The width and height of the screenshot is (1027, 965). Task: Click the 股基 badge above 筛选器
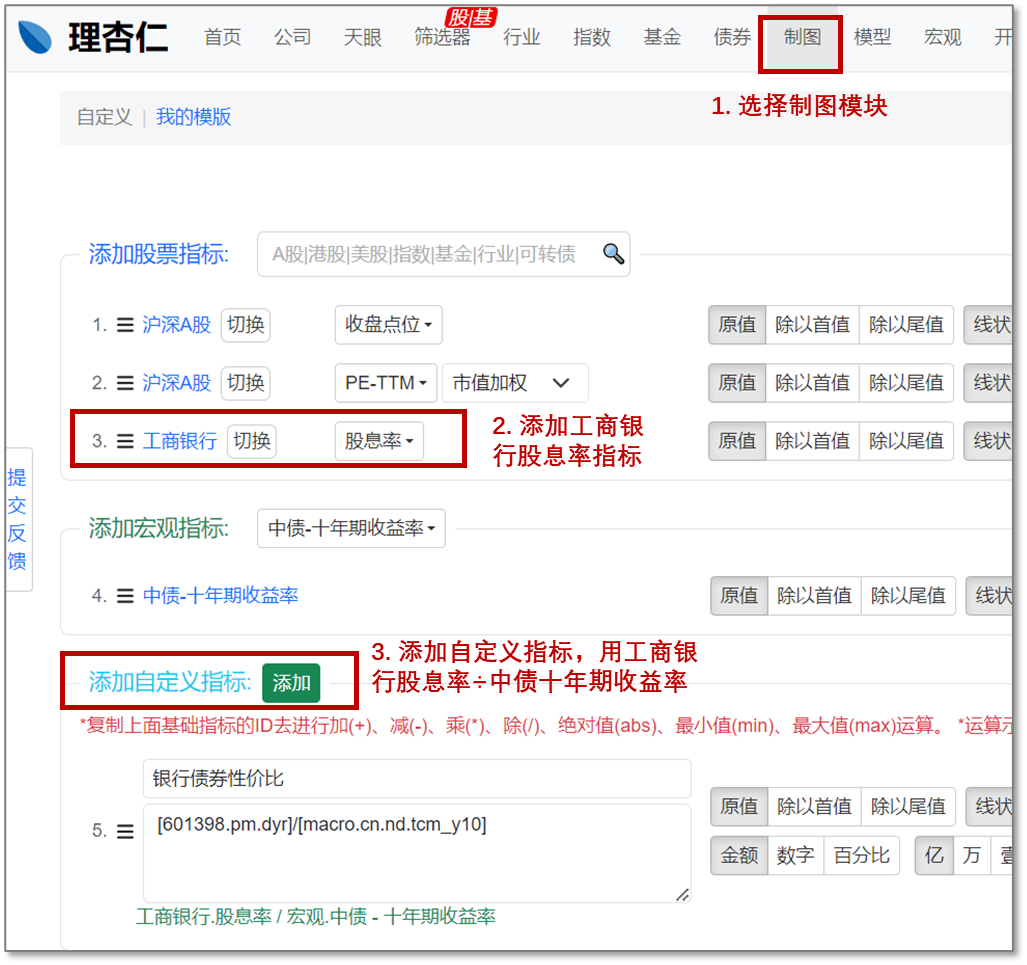471,18
